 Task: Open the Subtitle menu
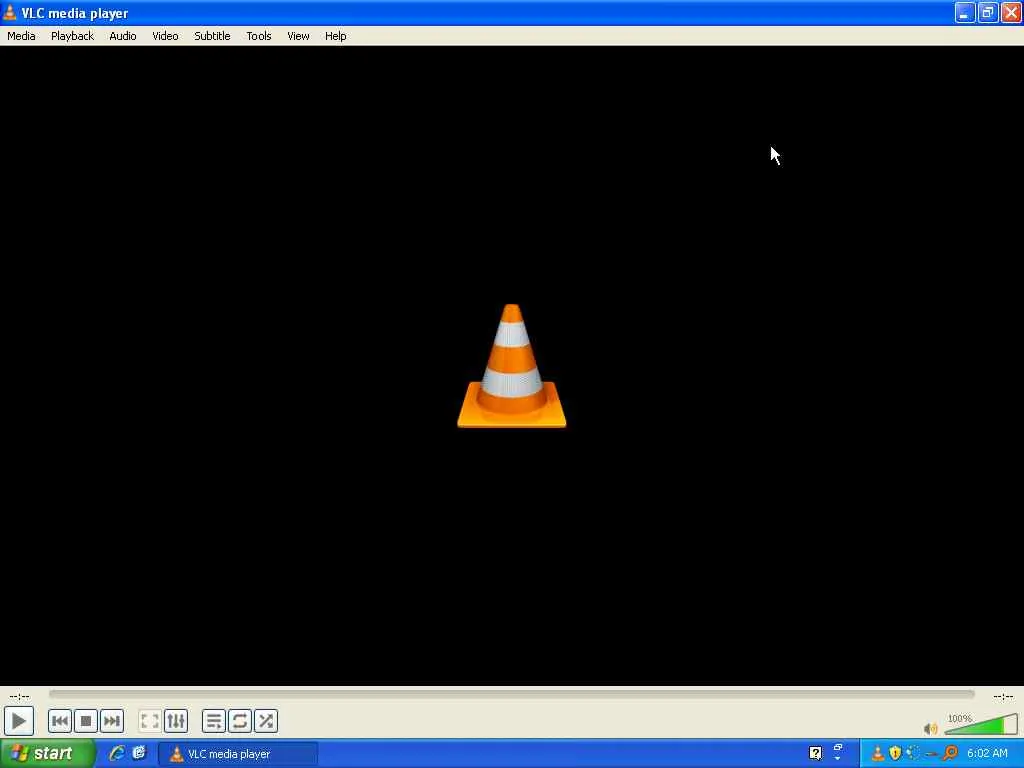[212, 36]
